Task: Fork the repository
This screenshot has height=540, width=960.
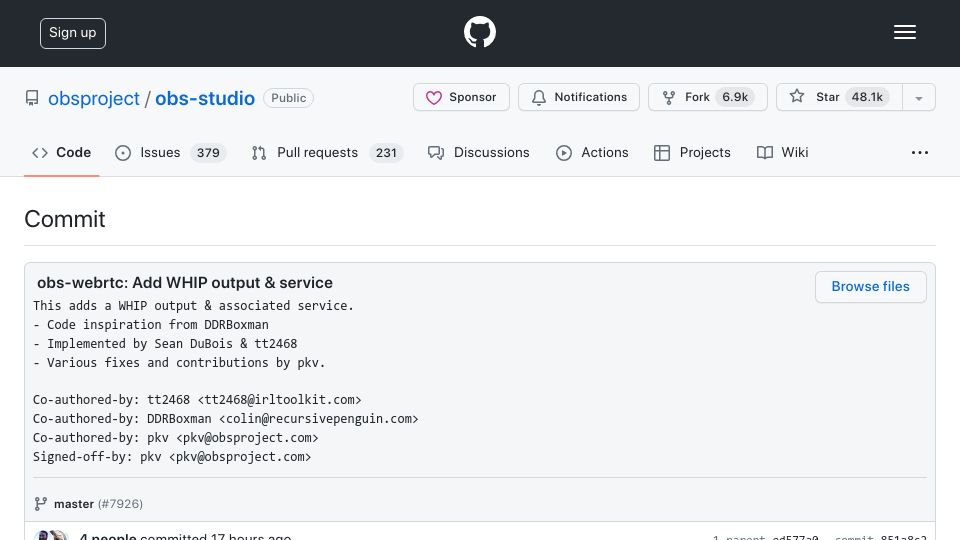Action: [708, 97]
